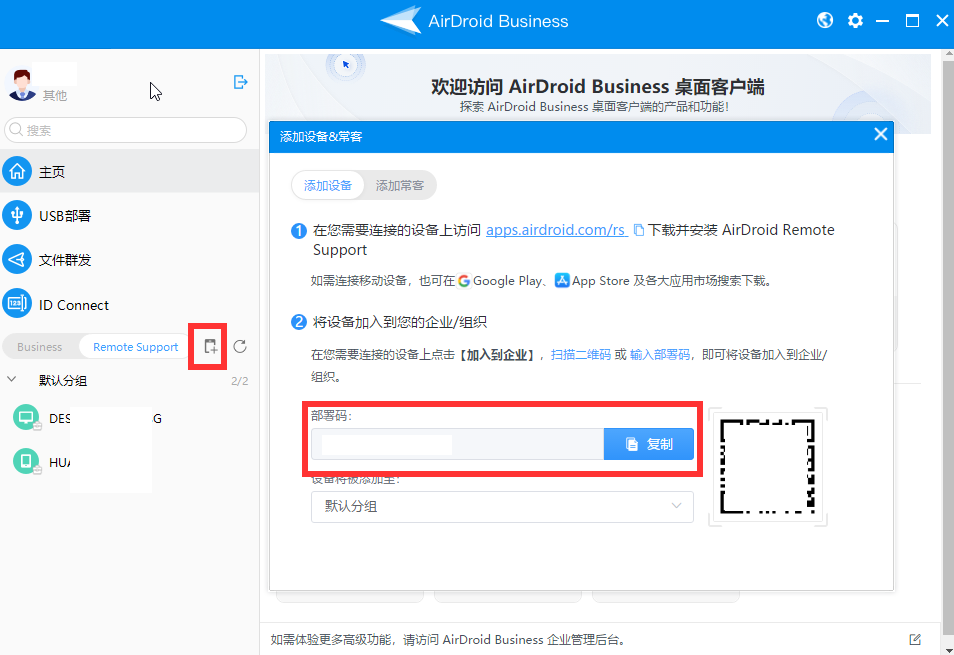
Task: Click the 其他 label under profile
Action: (55, 95)
